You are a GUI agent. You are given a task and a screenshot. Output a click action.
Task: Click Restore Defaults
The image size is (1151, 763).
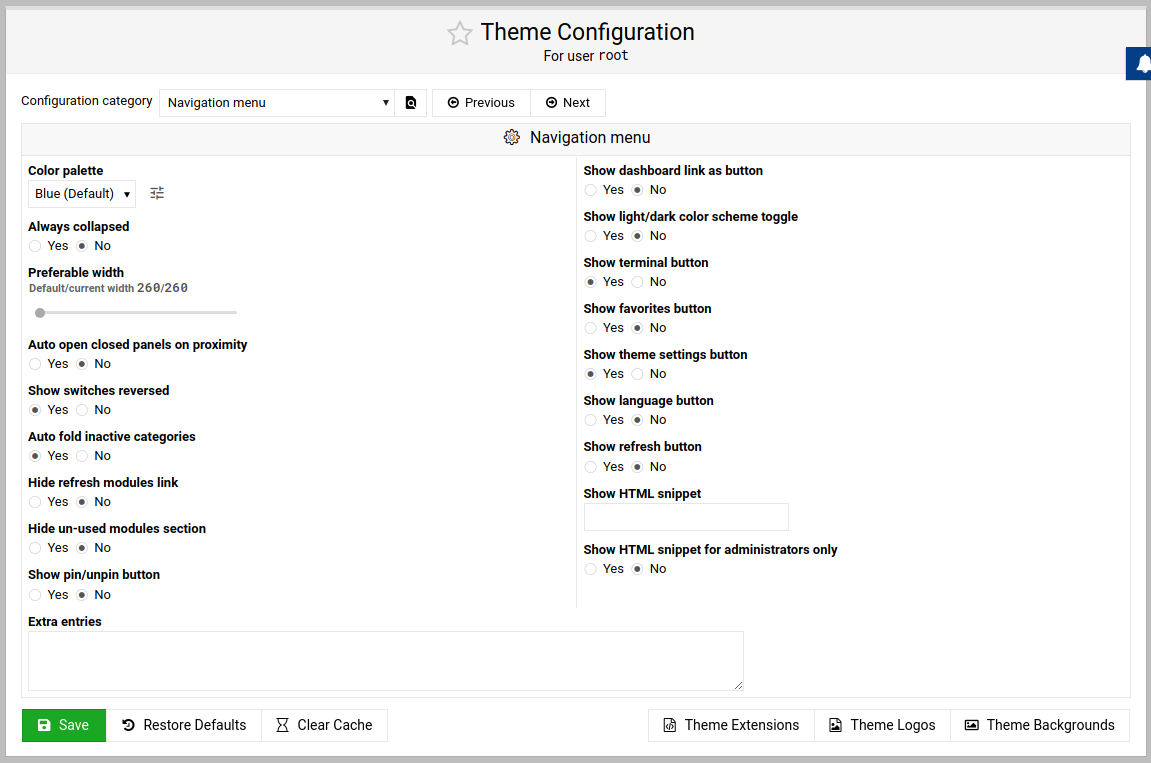click(183, 725)
